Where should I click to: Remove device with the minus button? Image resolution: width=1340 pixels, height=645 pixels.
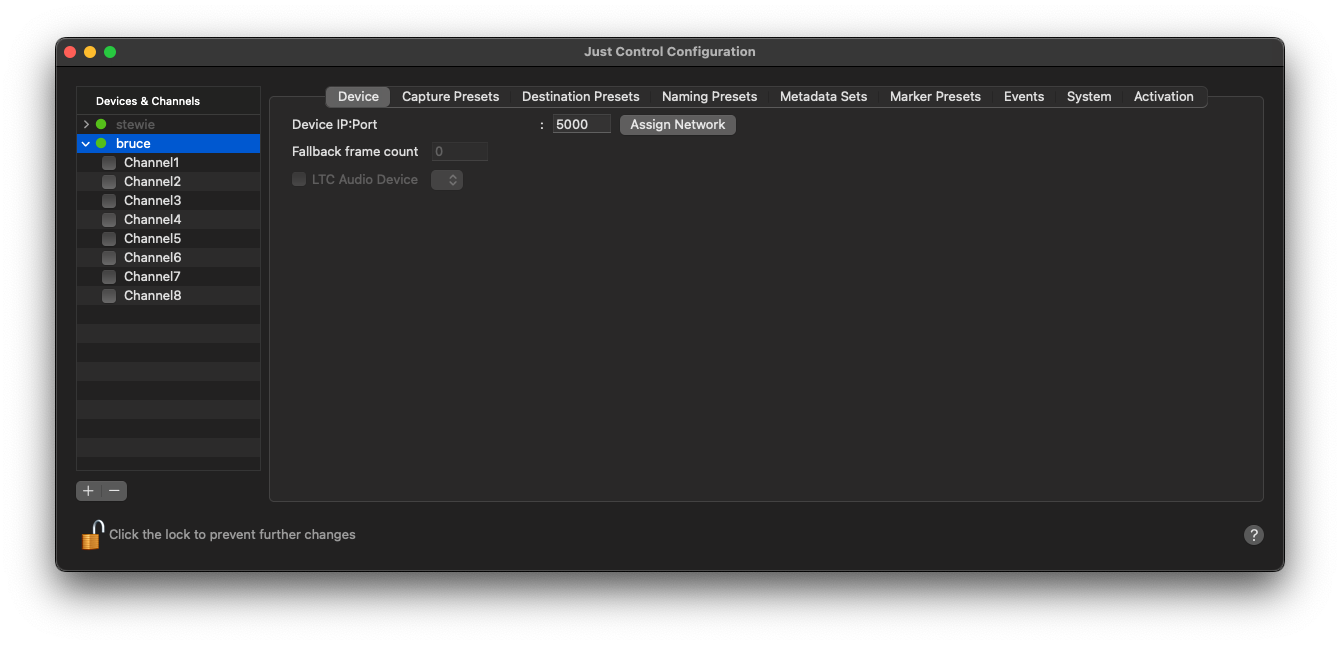coord(115,491)
